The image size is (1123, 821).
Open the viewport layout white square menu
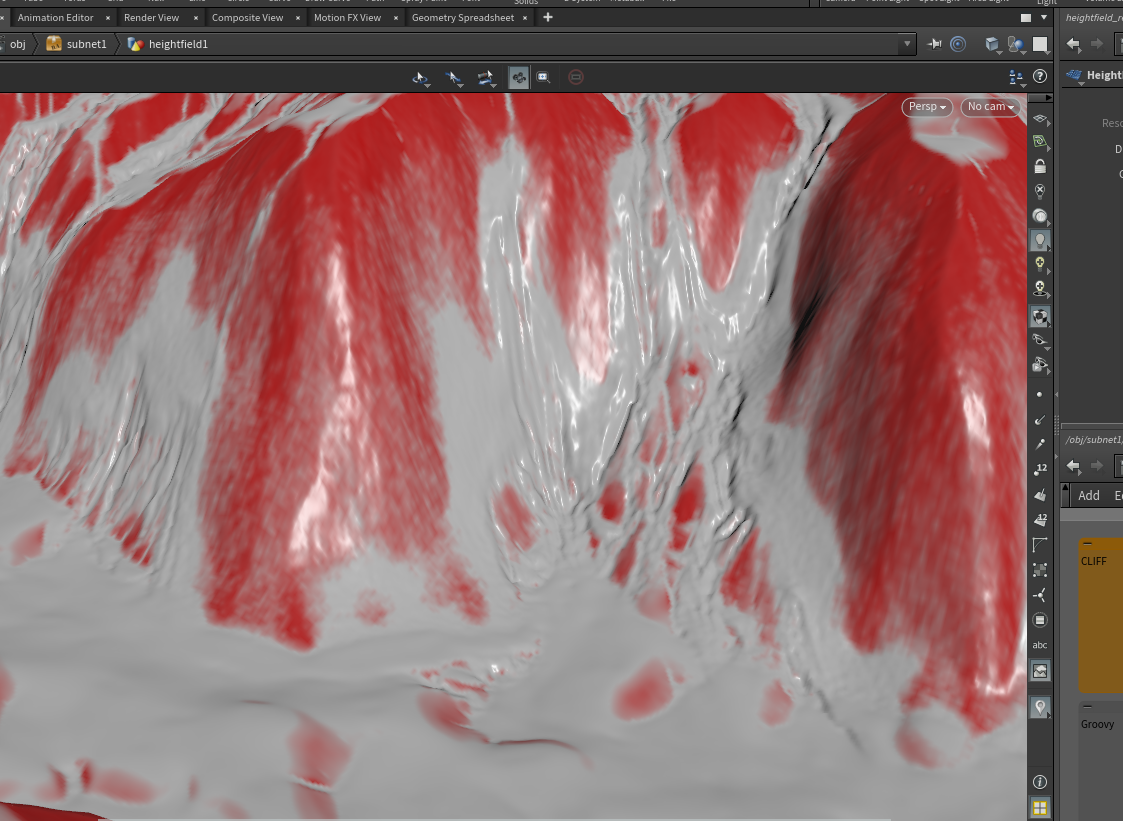[x=1041, y=44]
